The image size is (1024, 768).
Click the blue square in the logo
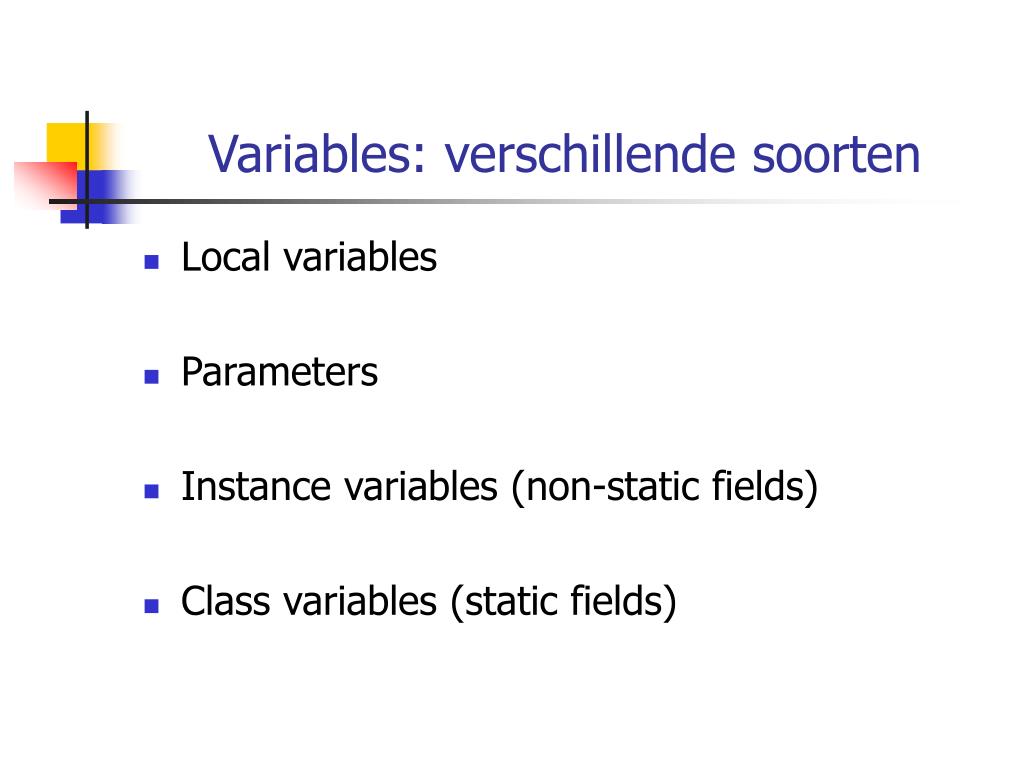(x=101, y=196)
